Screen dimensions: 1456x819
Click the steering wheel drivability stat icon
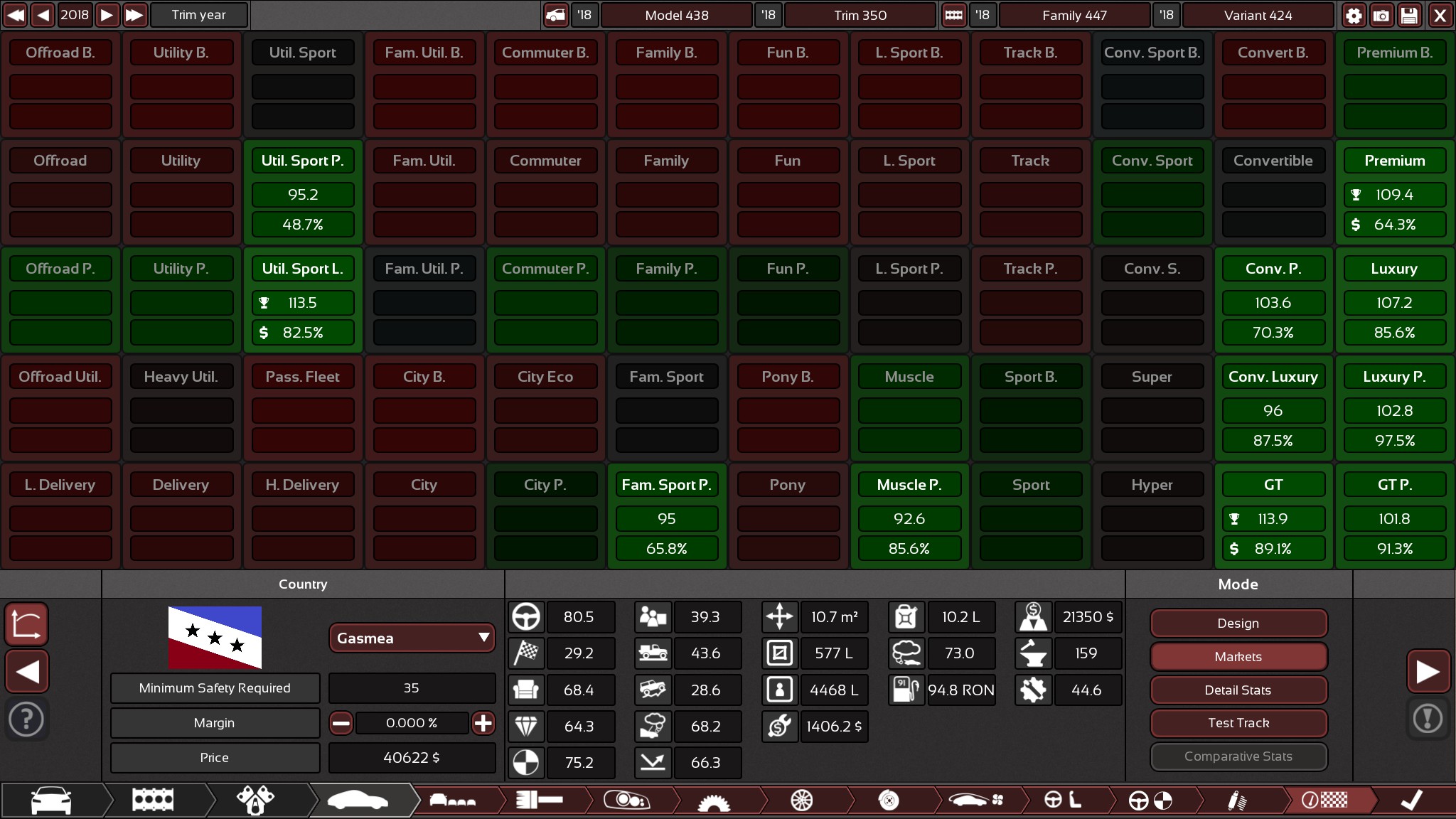pos(526,616)
